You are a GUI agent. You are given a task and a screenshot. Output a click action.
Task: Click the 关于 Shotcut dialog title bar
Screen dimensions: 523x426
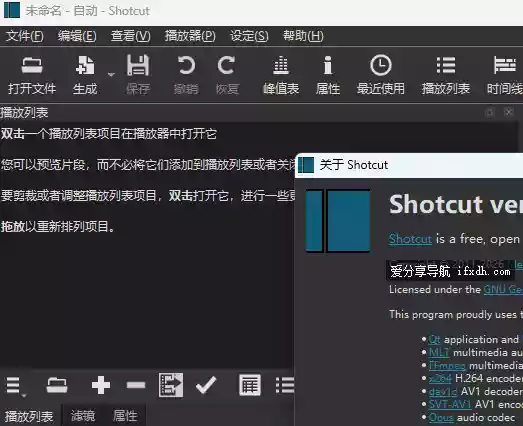(x=409, y=165)
